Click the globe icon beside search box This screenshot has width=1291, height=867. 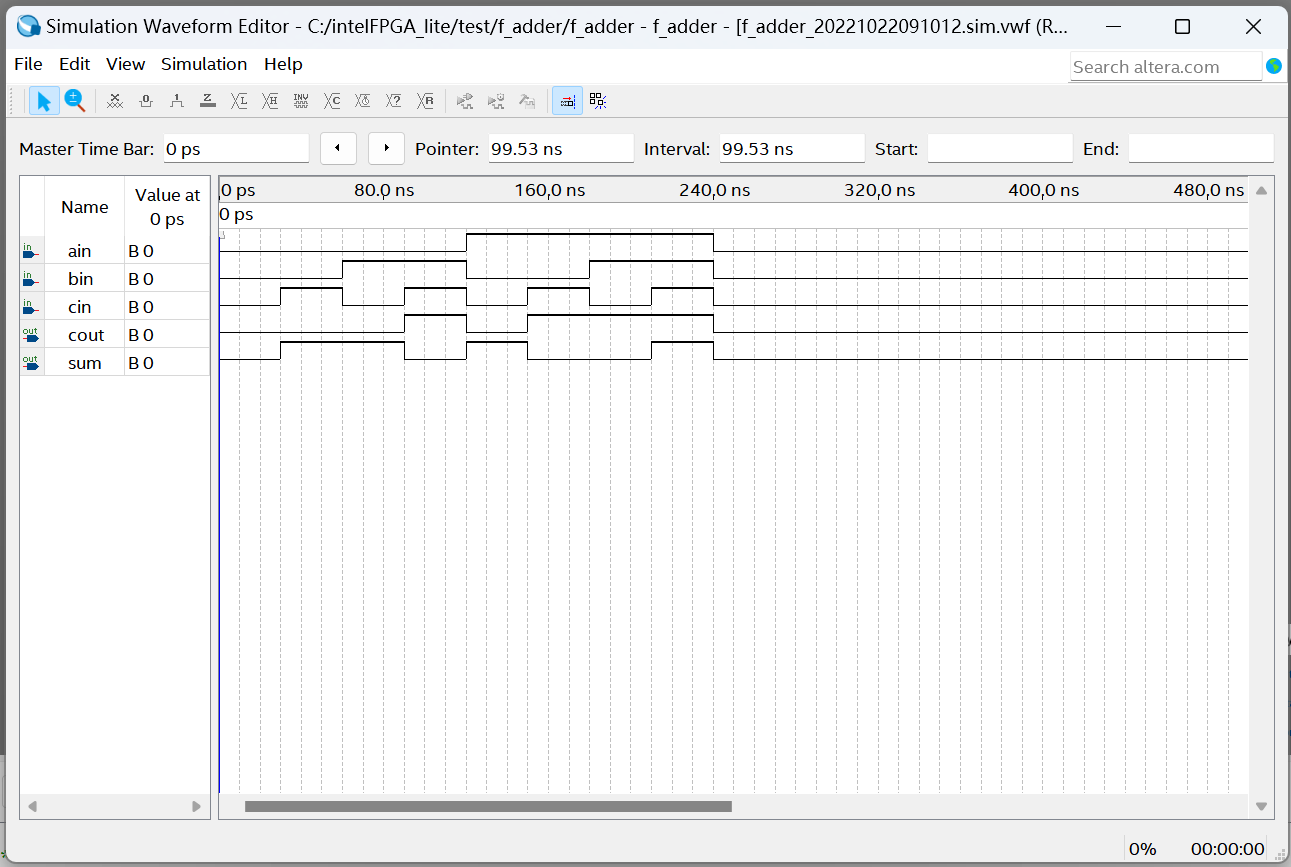1274,66
